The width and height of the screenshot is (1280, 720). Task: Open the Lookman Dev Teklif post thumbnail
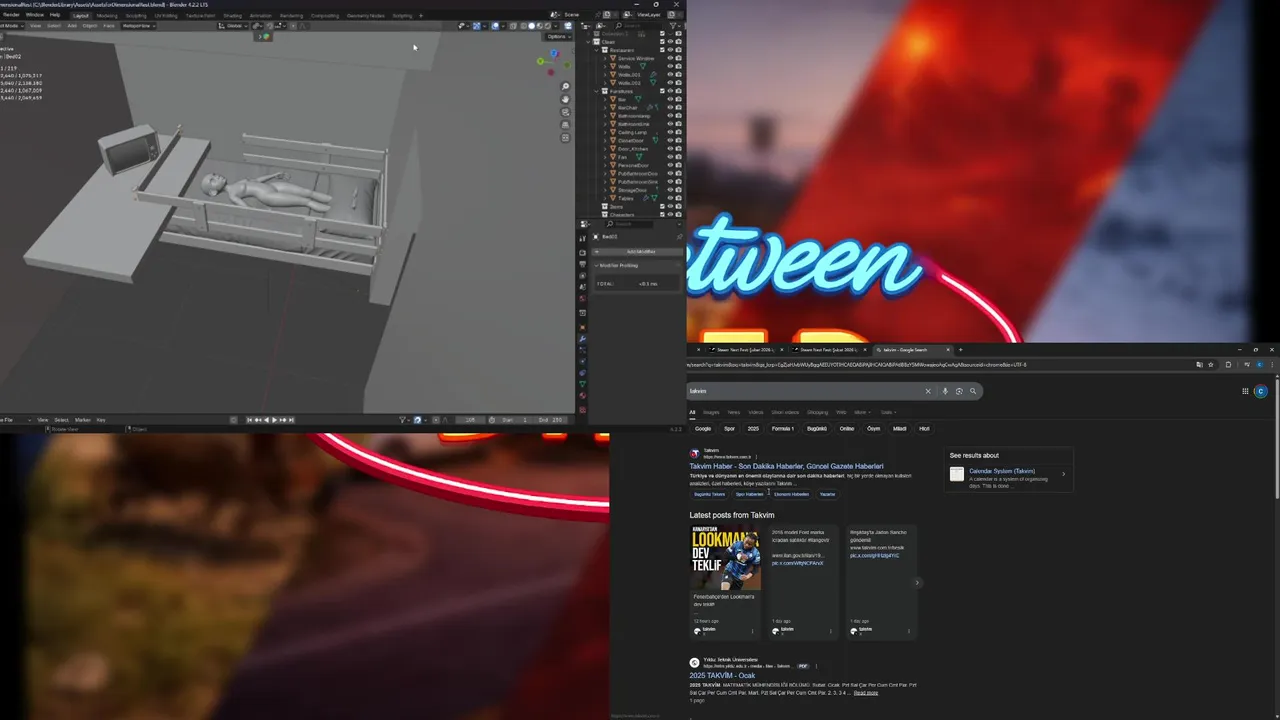(726, 558)
